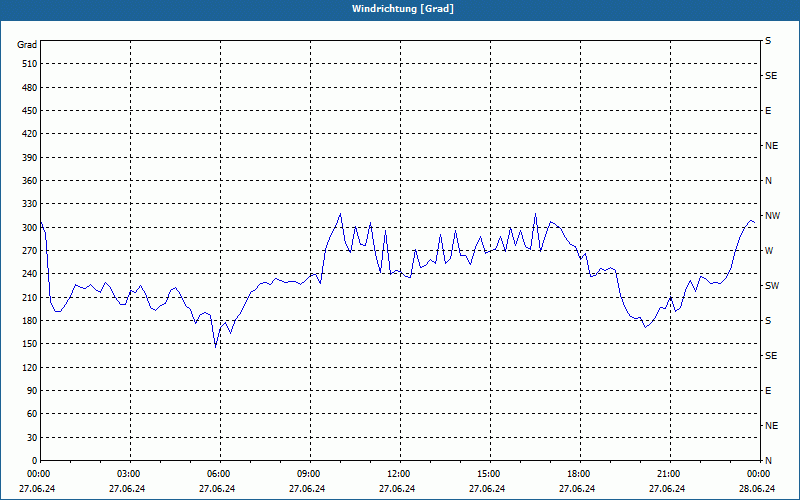
Task: Select the 150 y-axis value
Action: (x=30, y=344)
